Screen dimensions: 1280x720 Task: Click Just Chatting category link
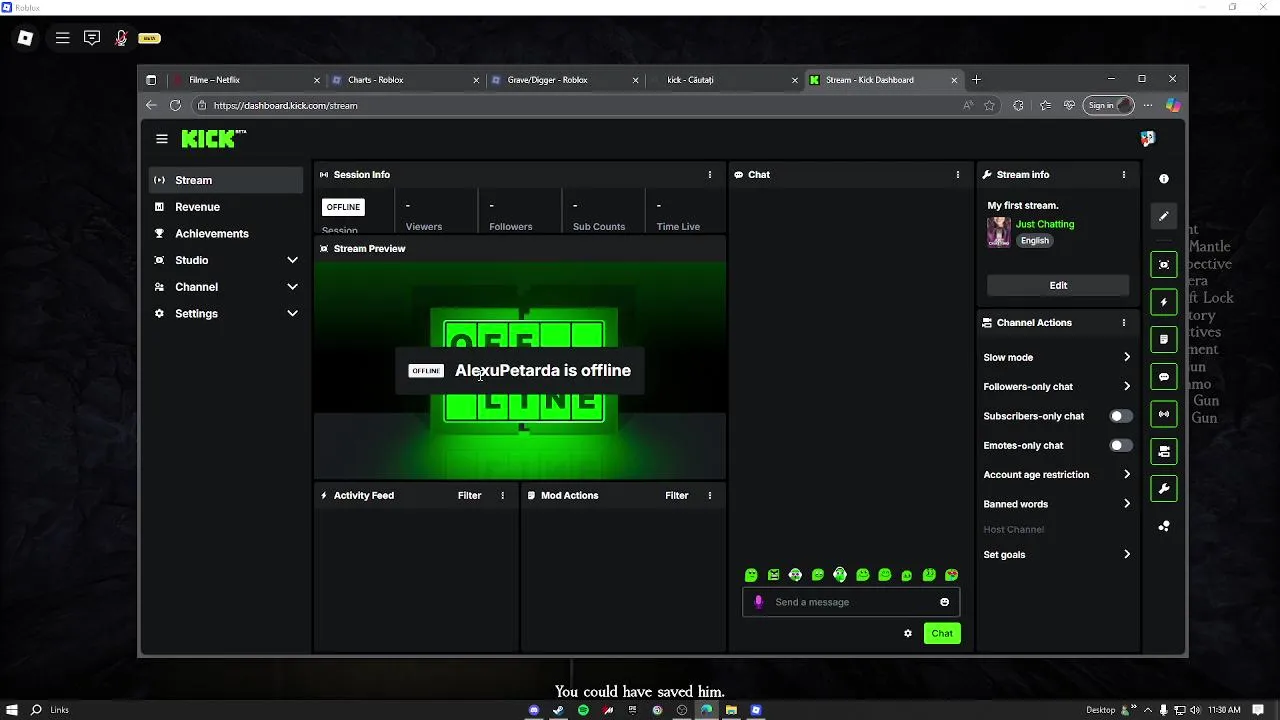coord(1045,224)
